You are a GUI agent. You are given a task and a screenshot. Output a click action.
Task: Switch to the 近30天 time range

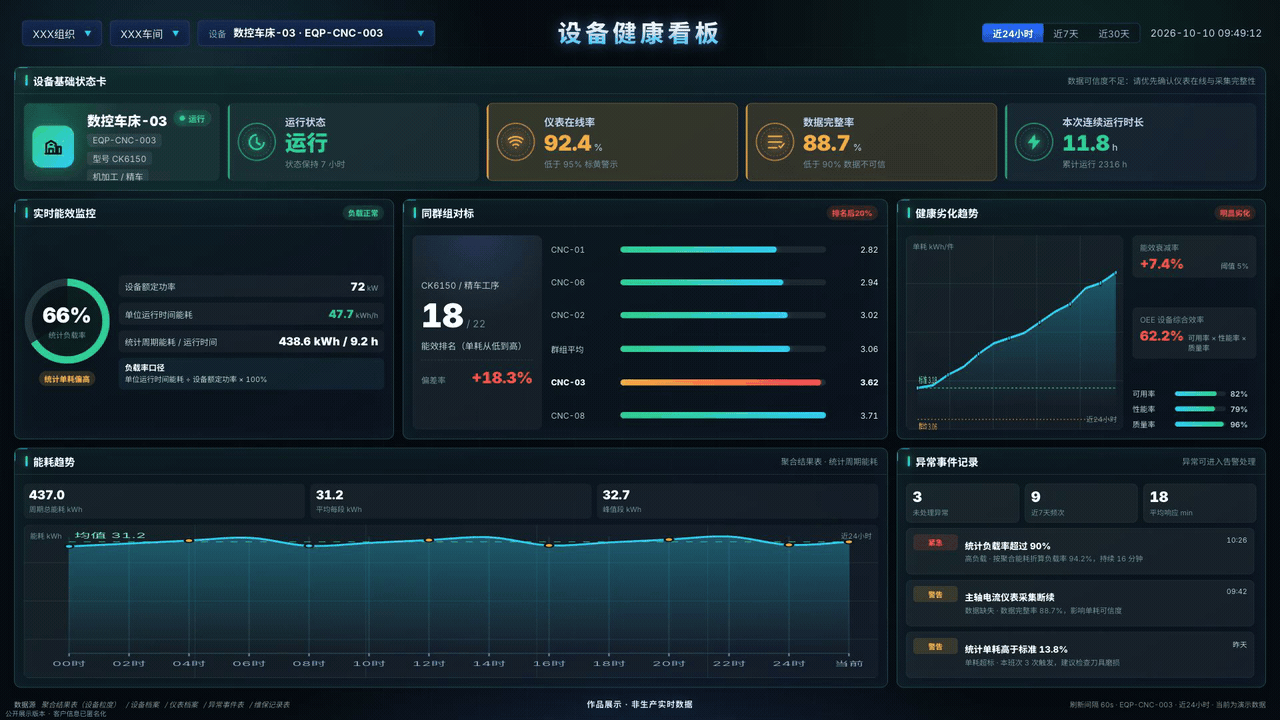(x=1114, y=33)
